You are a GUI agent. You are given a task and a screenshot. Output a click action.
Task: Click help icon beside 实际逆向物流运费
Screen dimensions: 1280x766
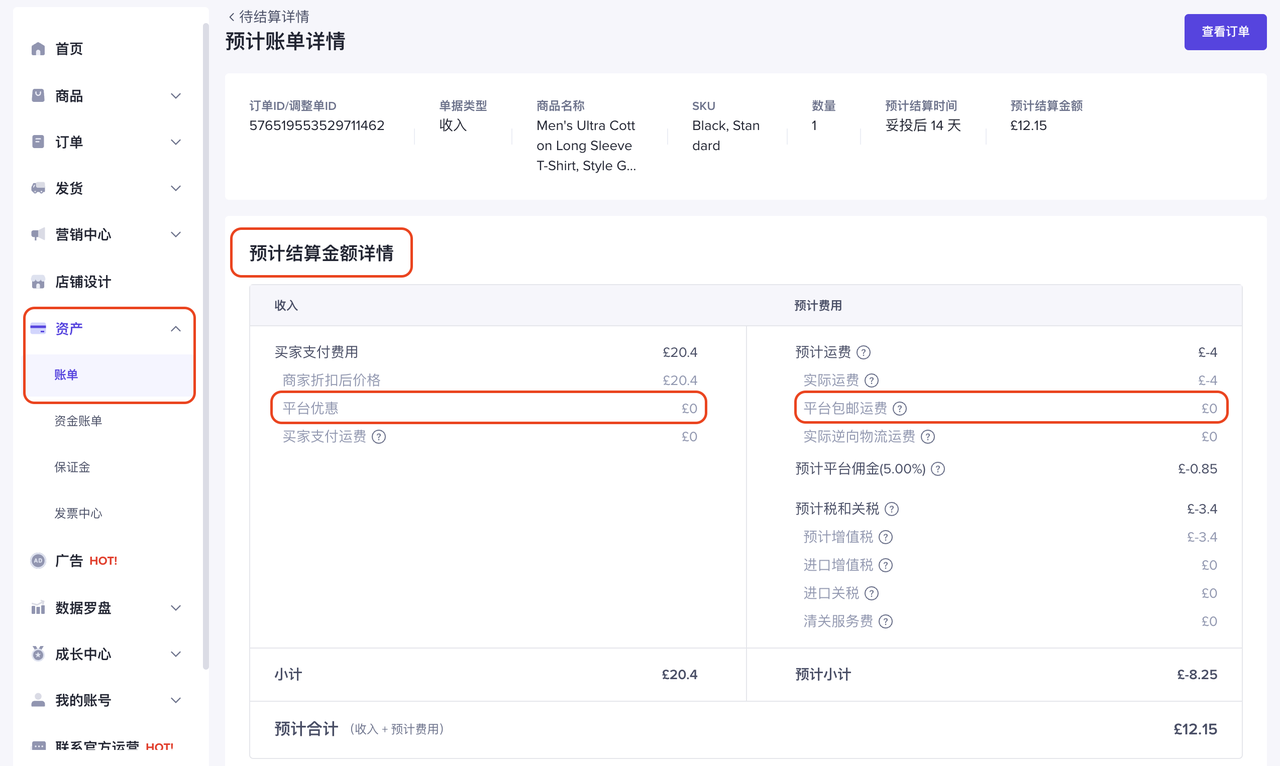click(928, 437)
